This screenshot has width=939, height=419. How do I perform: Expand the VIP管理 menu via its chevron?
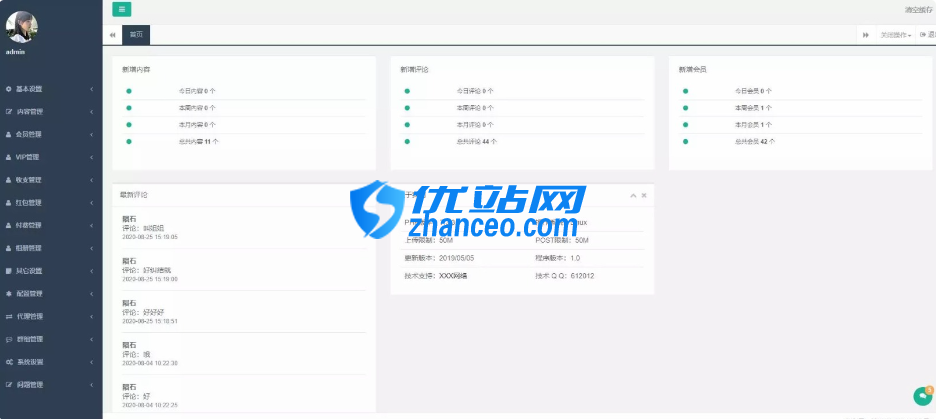[92, 157]
